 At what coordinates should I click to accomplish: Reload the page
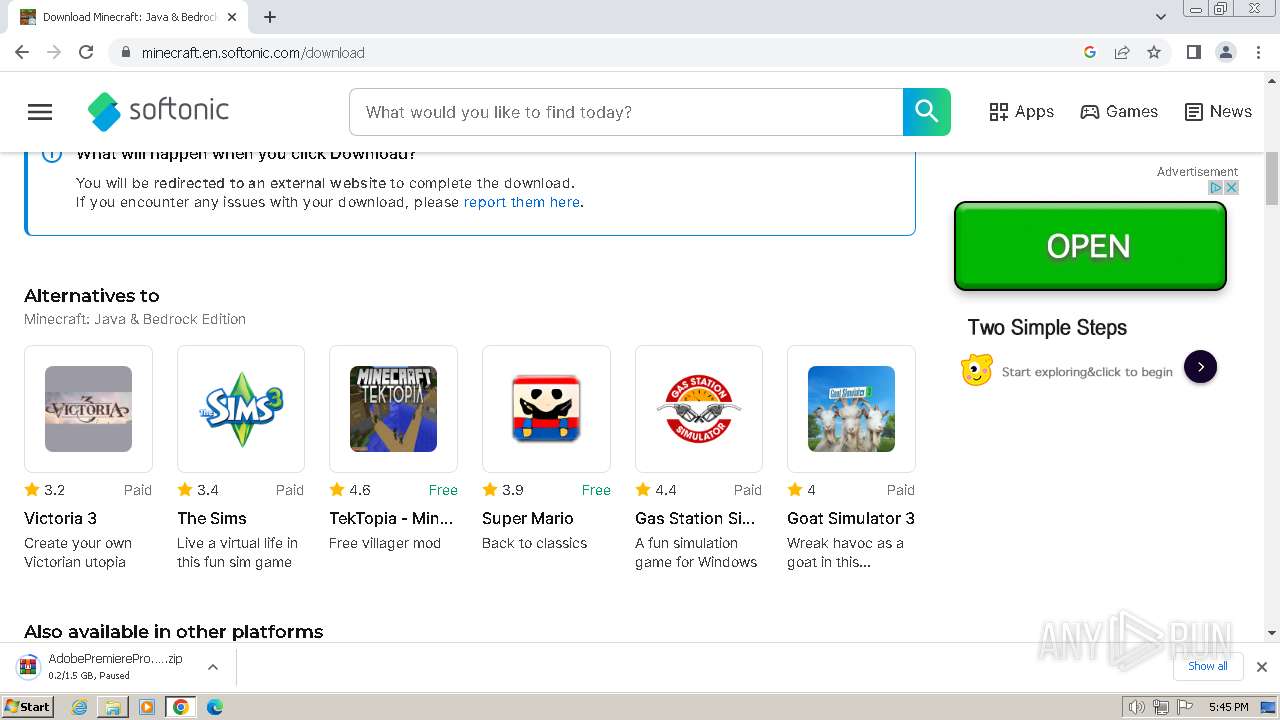[x=86, y=52]
